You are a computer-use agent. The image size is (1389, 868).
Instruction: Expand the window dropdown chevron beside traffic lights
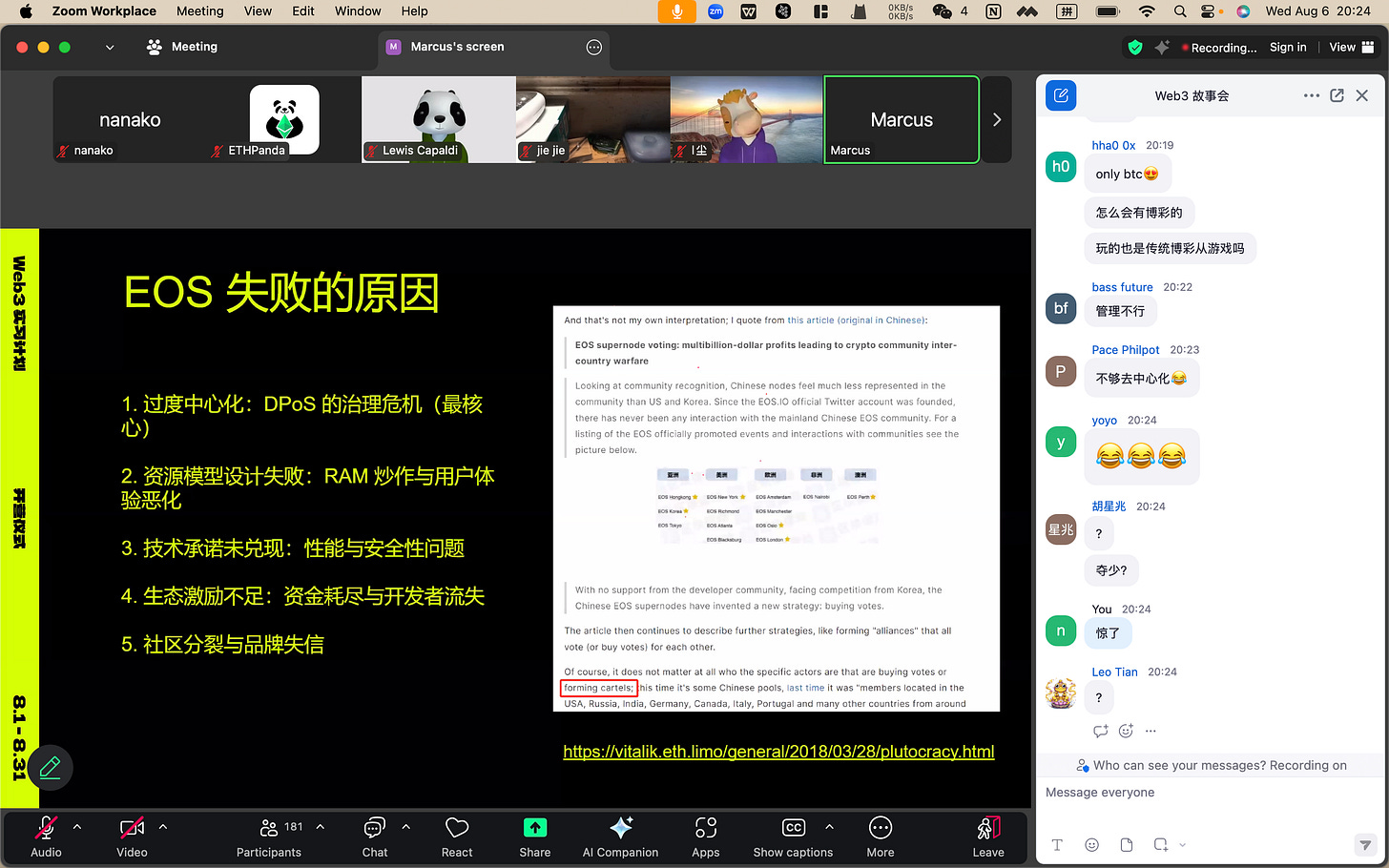(x=110, y=47)
